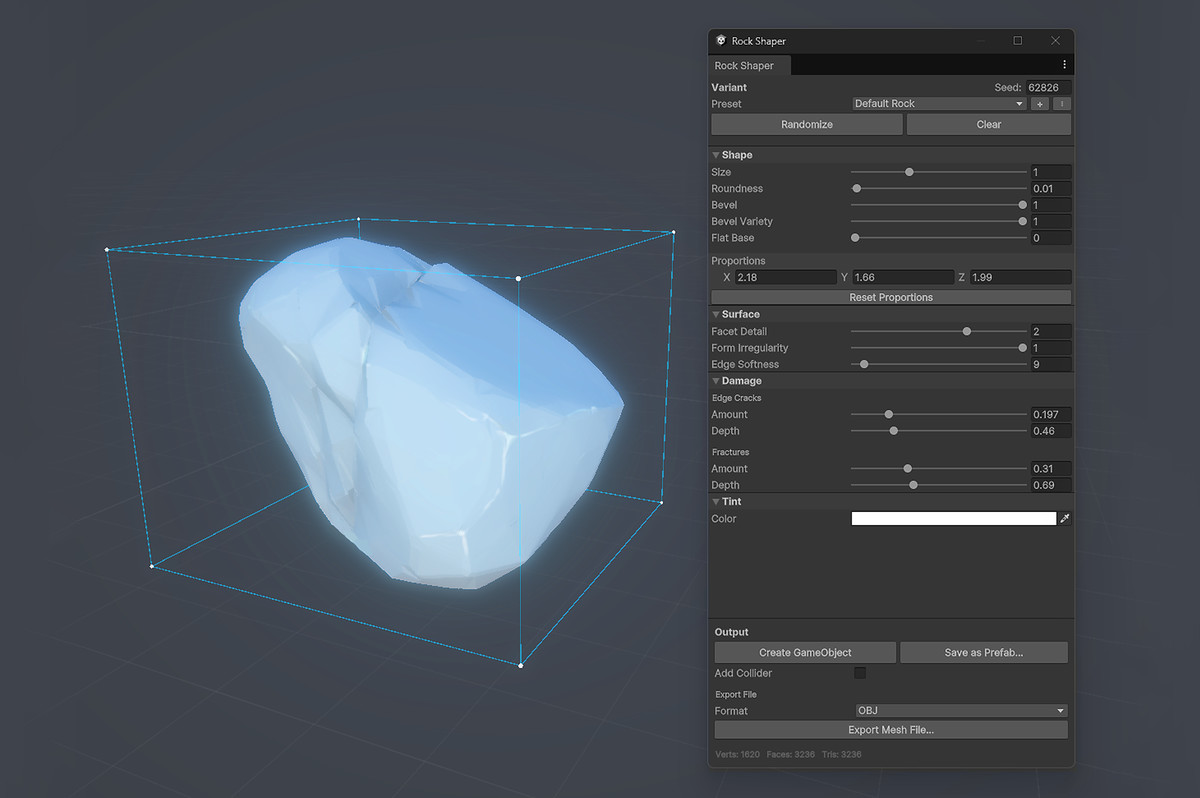This screenshot has height=798, width=1200.
Task: Click the Bevel Variety value field
Action: [1051, 222]
